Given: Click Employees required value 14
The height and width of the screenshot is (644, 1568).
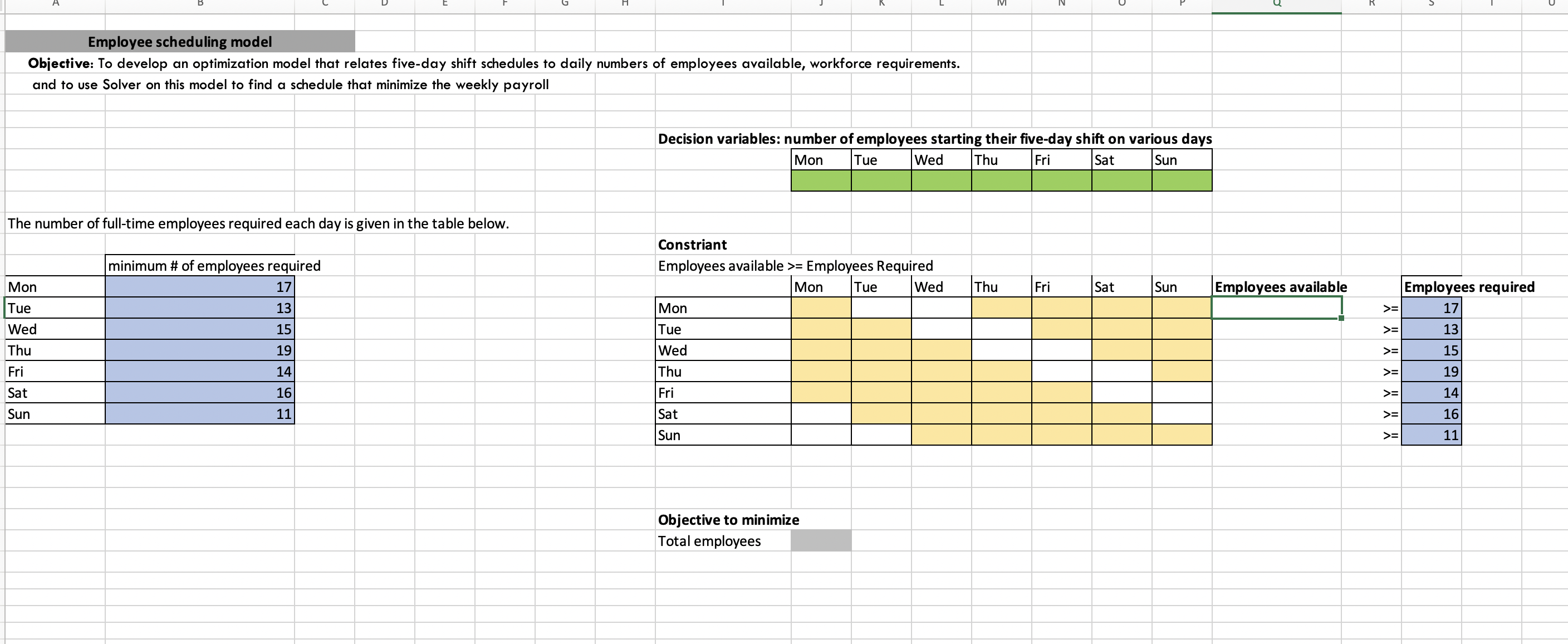Looking at the screenshot, I should (1431, 392).
